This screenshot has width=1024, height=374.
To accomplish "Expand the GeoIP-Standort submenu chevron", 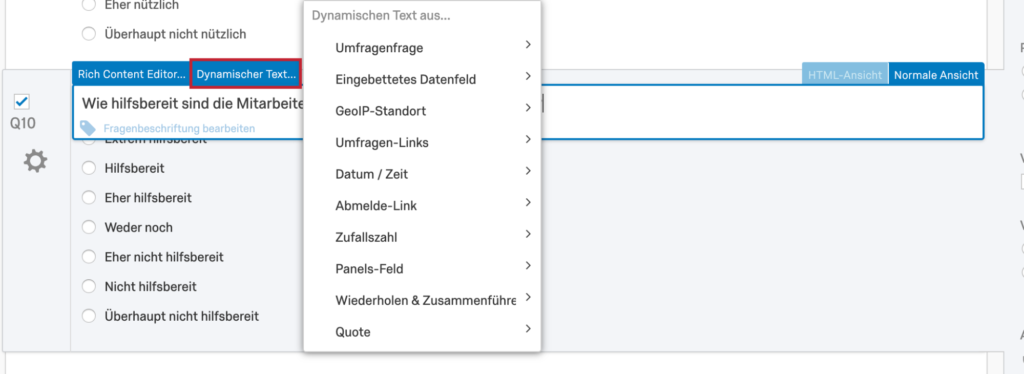I will tap(528, 108).
